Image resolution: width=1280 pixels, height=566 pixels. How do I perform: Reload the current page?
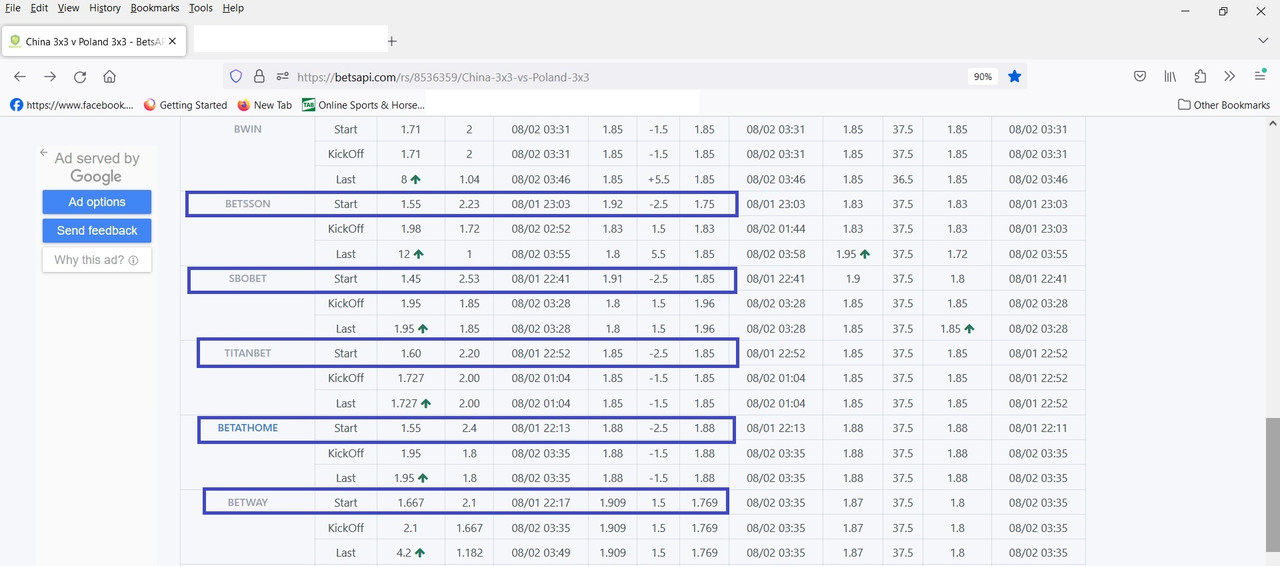(x=80, y=76)
